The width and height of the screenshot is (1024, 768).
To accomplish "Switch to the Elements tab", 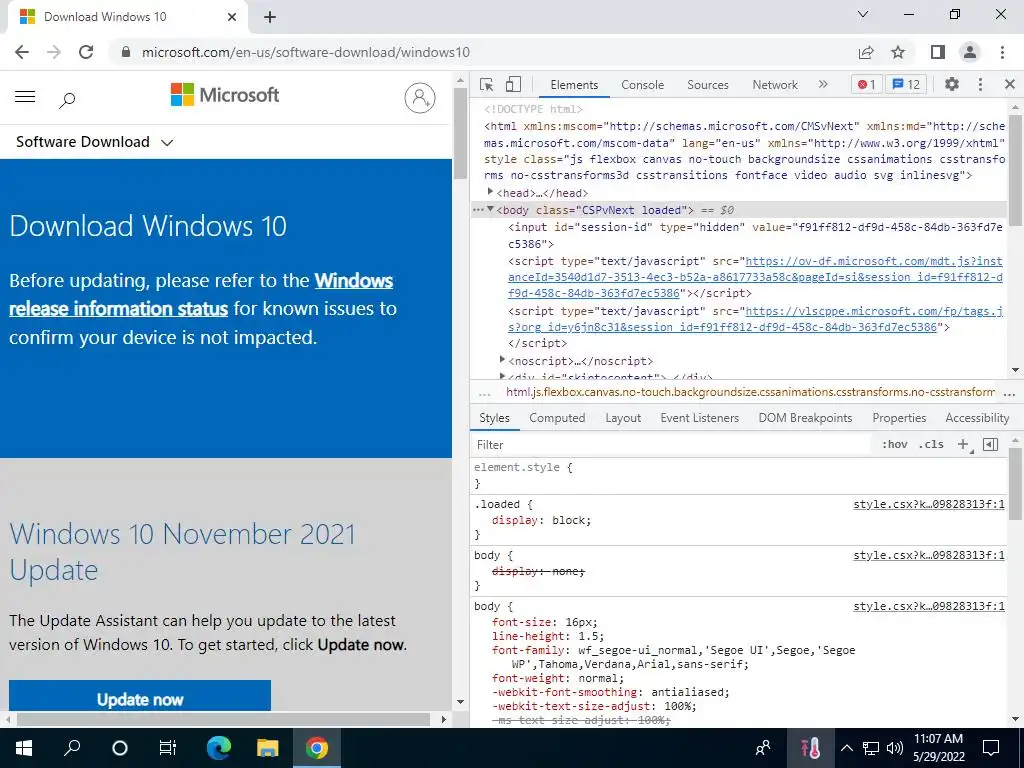I will coord(574,85).
